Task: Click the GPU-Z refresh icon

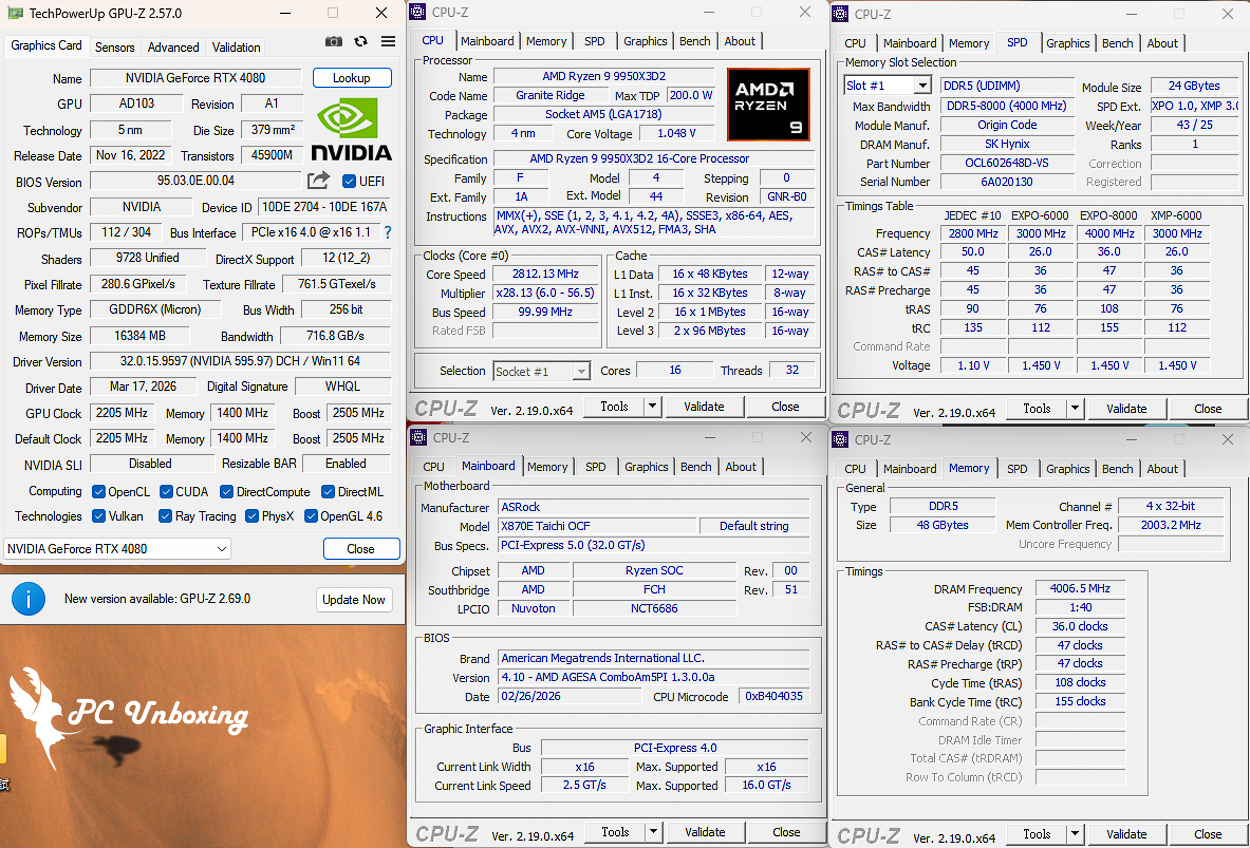Action: 361,42
